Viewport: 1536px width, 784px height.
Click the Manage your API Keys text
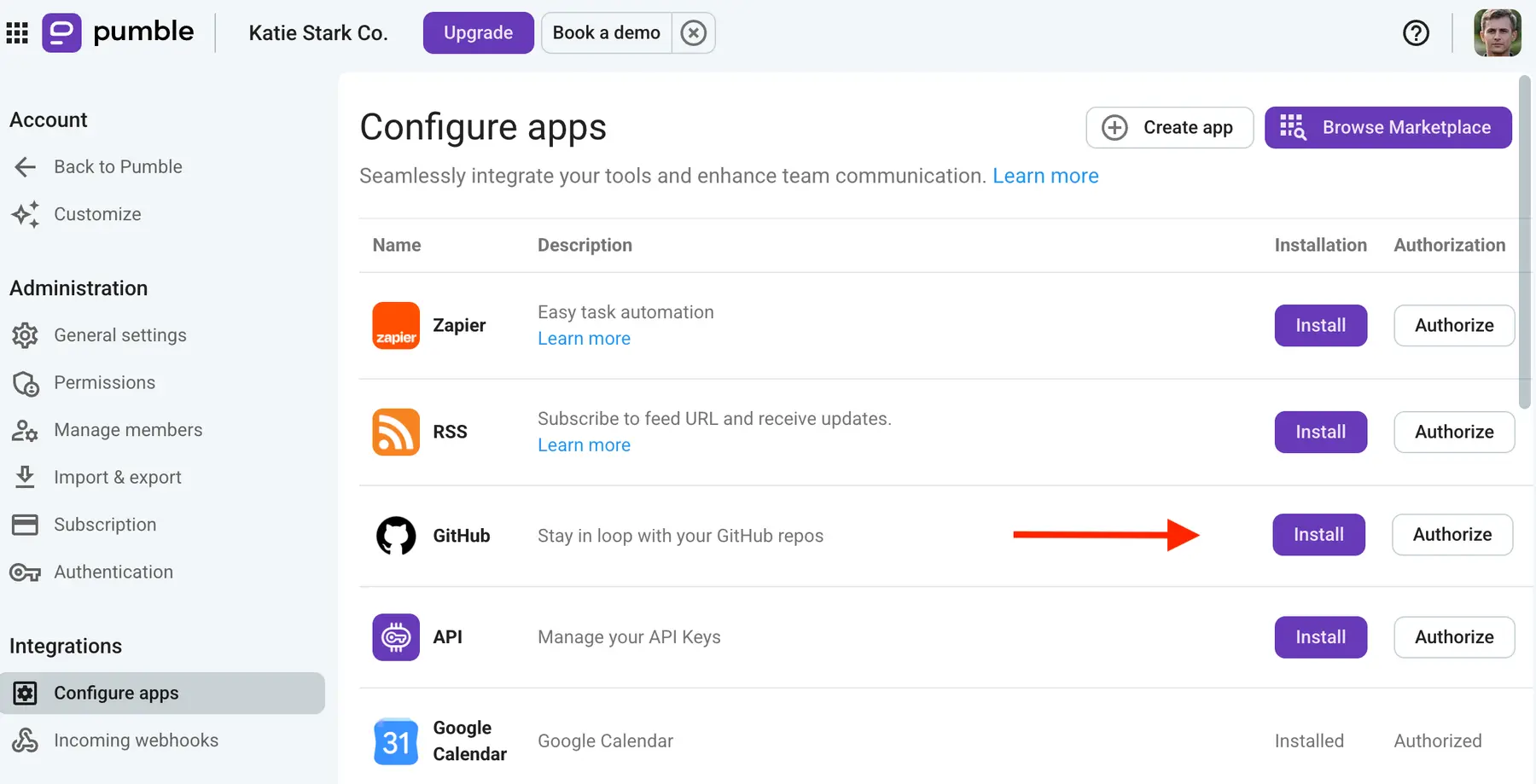[x=629, y=637]
